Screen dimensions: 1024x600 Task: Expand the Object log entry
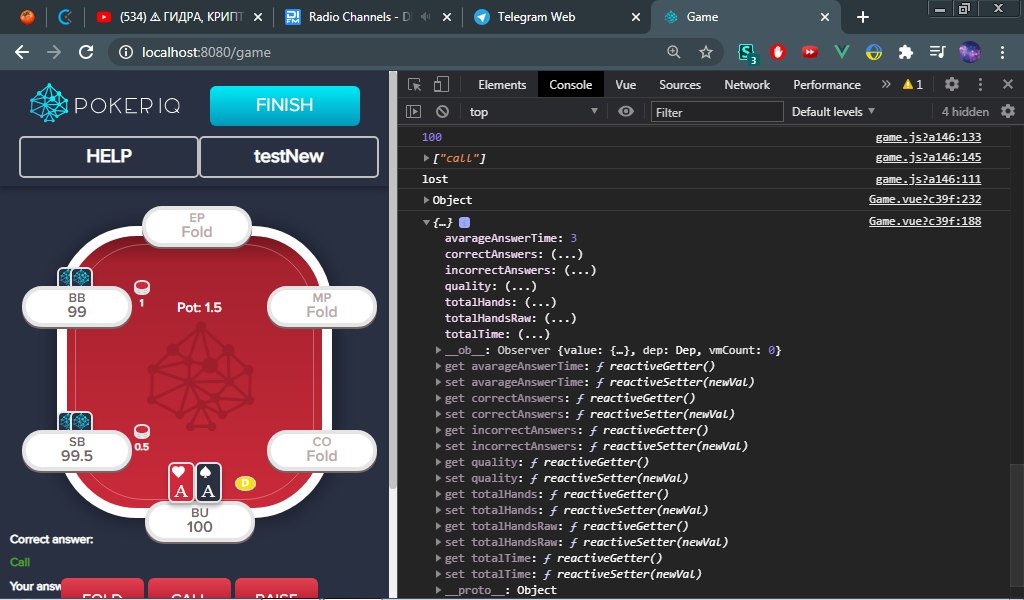pyautogui.click(x=426, y=200)
